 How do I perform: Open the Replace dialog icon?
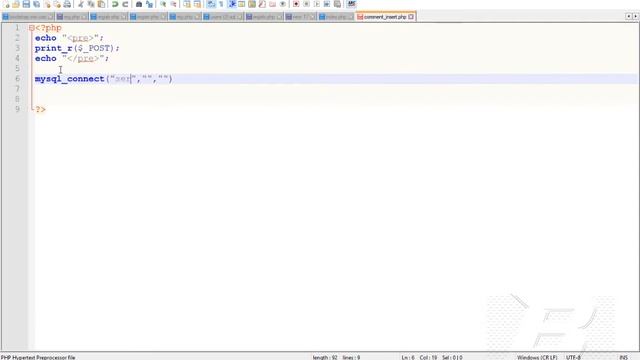149,4
